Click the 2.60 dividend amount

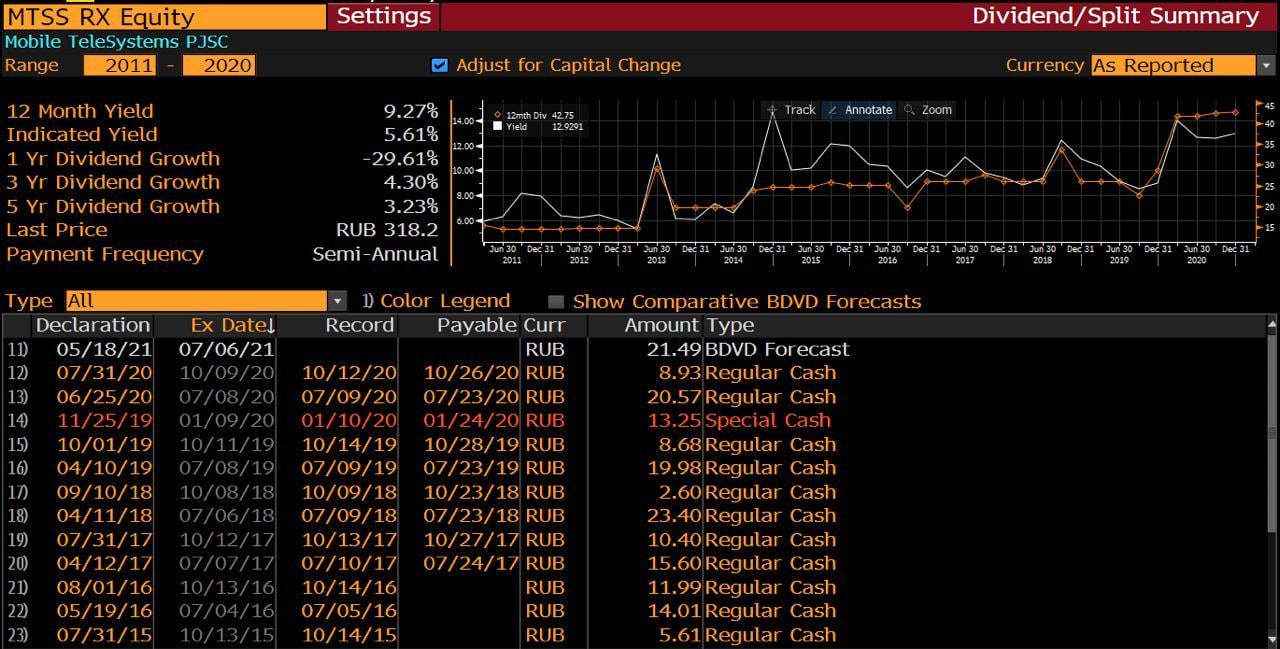680,492
